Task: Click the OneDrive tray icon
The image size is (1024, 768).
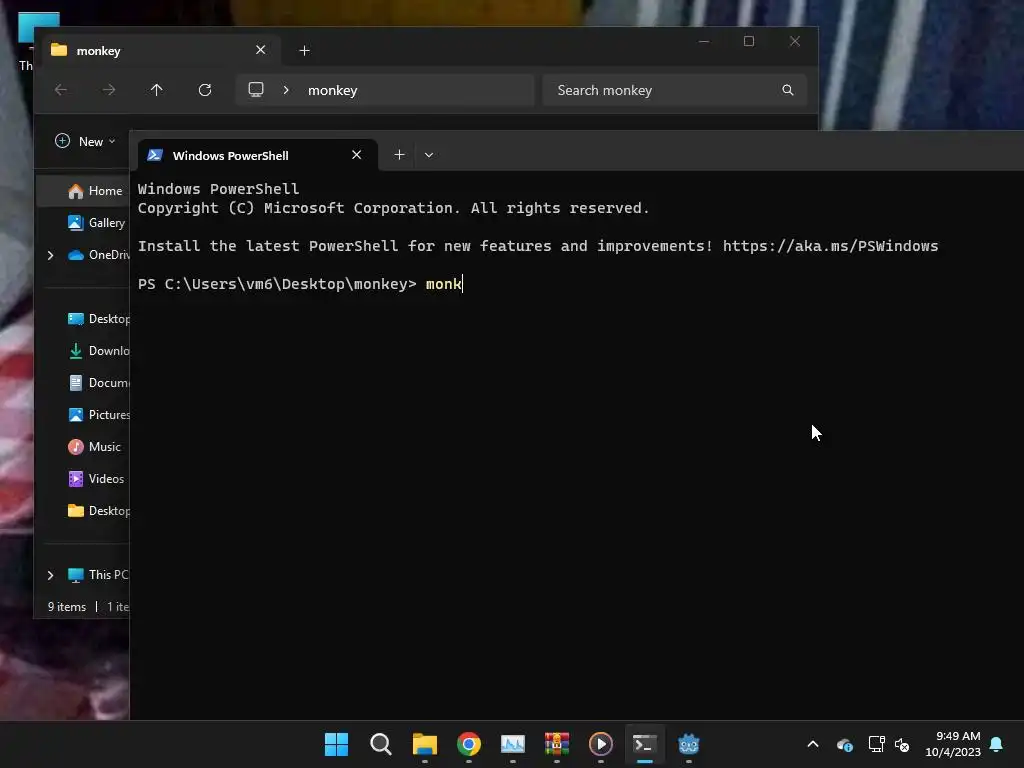Action: tap(844, 744)
